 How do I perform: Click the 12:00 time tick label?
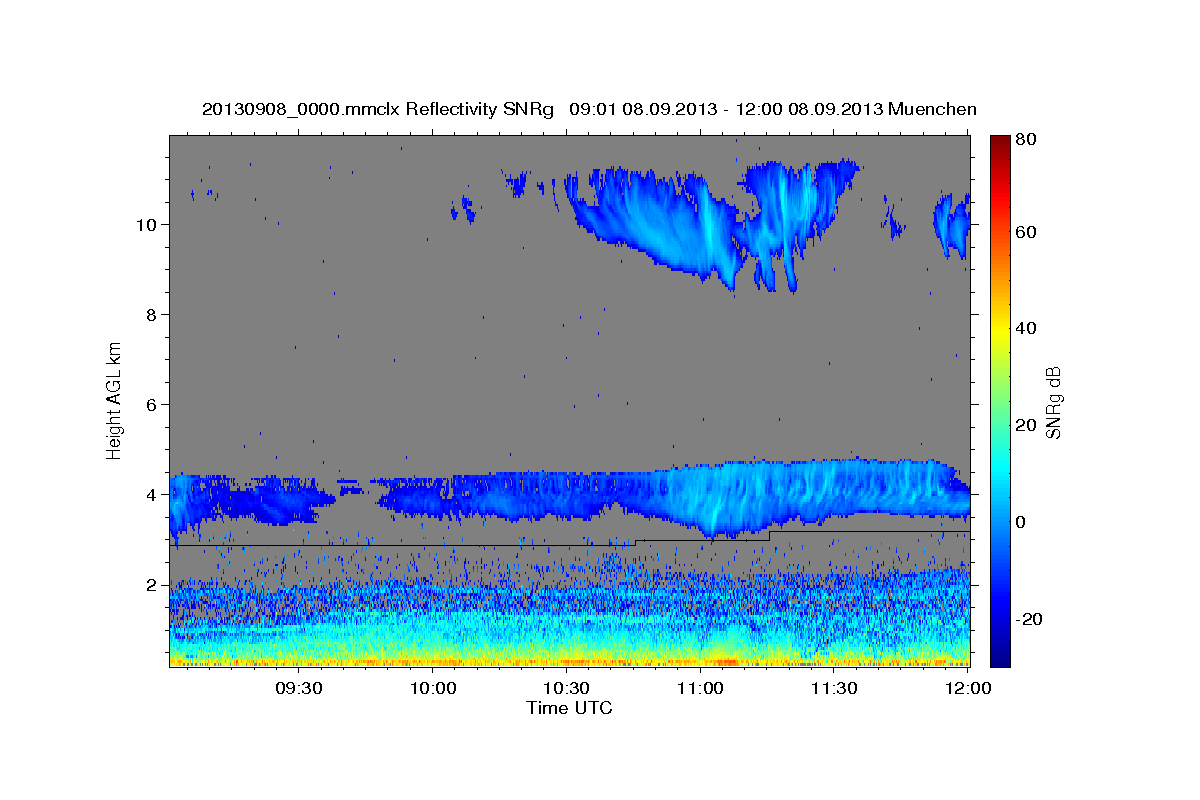coord(968,689)
